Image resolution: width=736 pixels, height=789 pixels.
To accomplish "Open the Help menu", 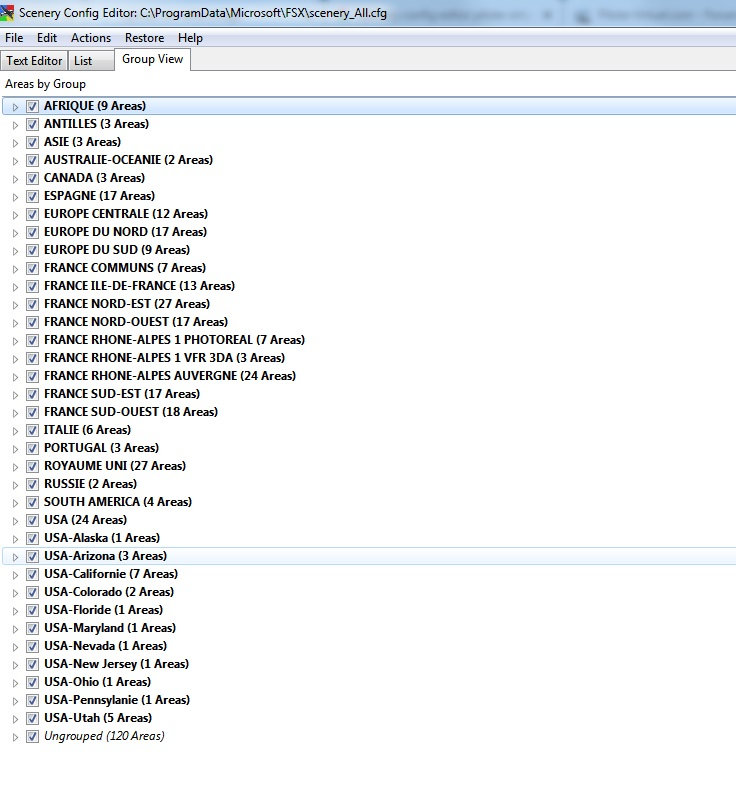I will coord(190,38).
